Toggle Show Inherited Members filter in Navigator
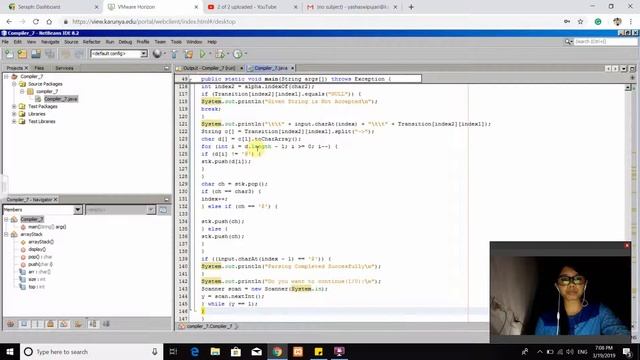The height and width of the screenshot is (360, 640). click(x=11, y=324)
